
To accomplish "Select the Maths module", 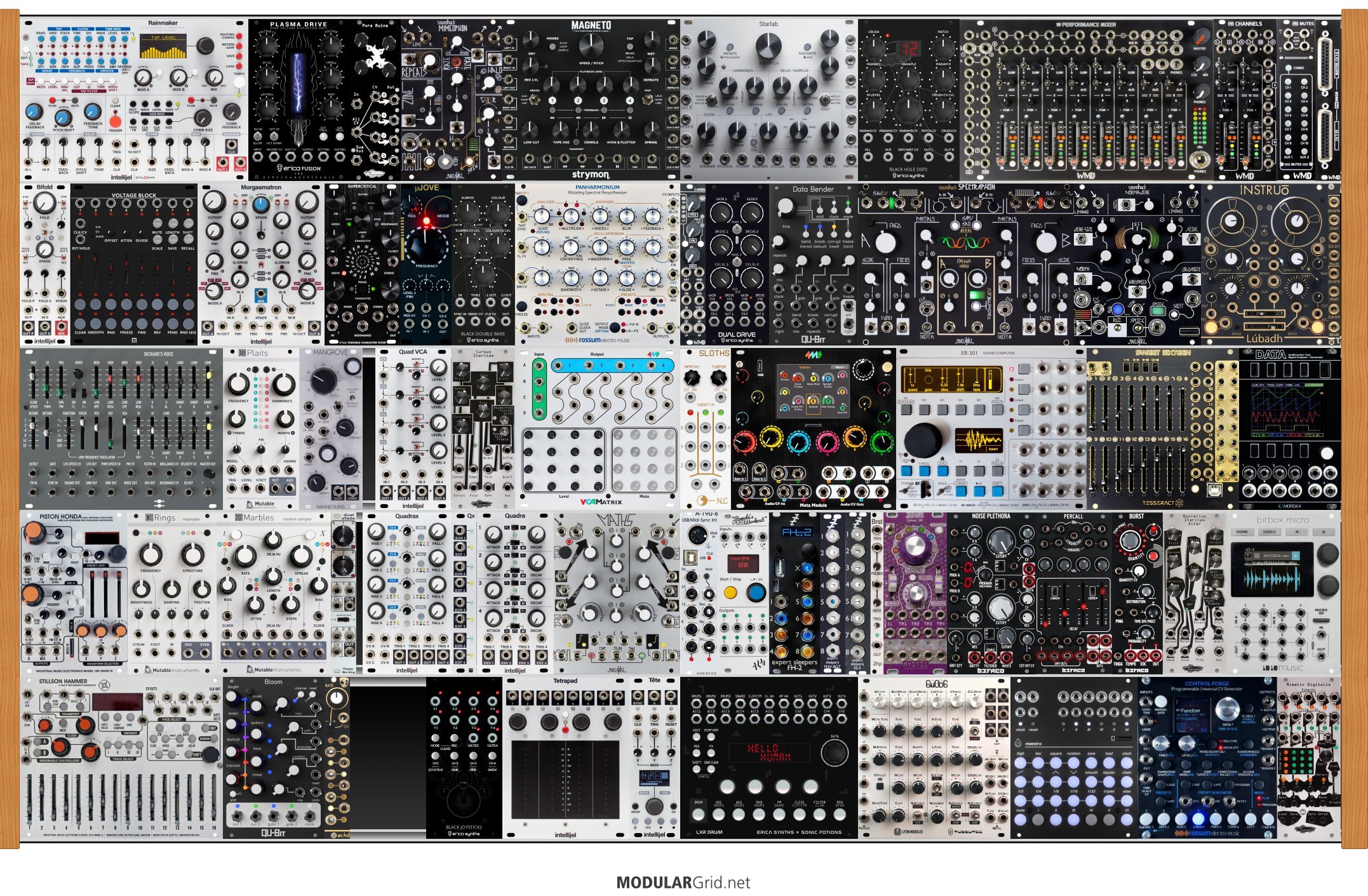I will (x=617, y=593).
